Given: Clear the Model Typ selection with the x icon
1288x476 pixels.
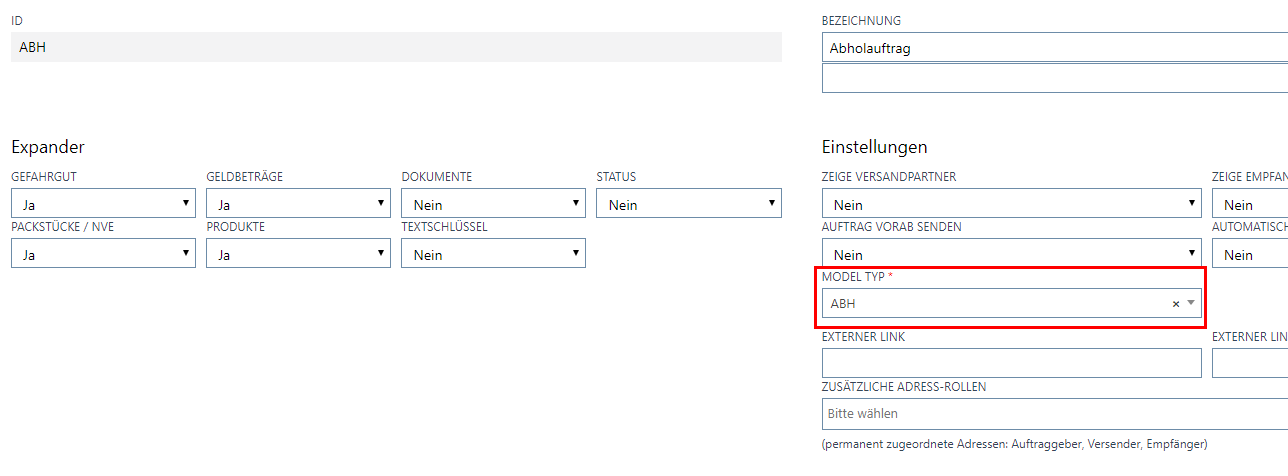Looking at the screenshot, I should (1176, 304).
